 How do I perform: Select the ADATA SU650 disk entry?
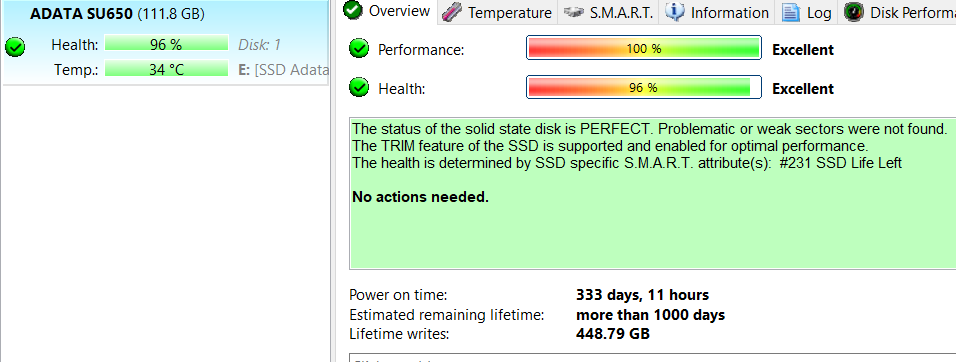tap(165, 43)
